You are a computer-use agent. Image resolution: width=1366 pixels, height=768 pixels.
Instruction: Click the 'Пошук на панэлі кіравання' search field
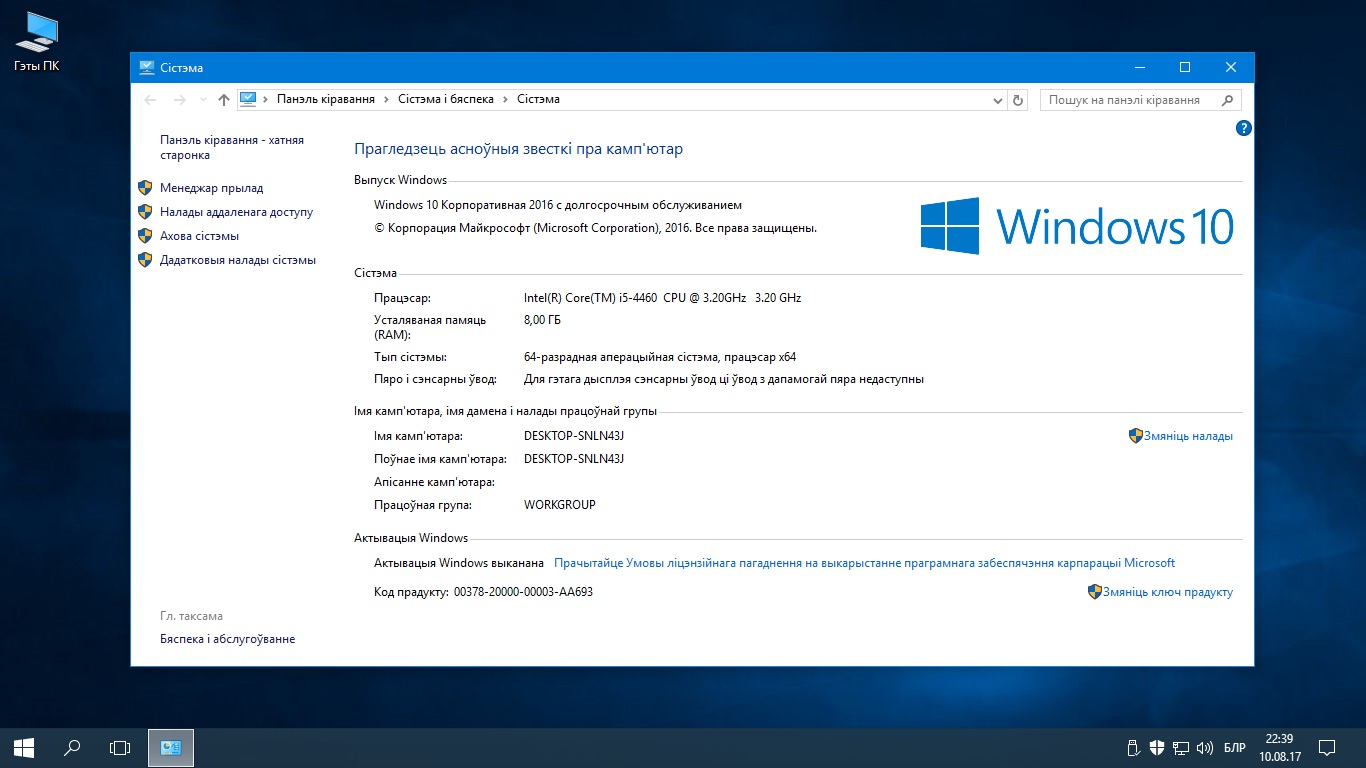point(1130,100)
